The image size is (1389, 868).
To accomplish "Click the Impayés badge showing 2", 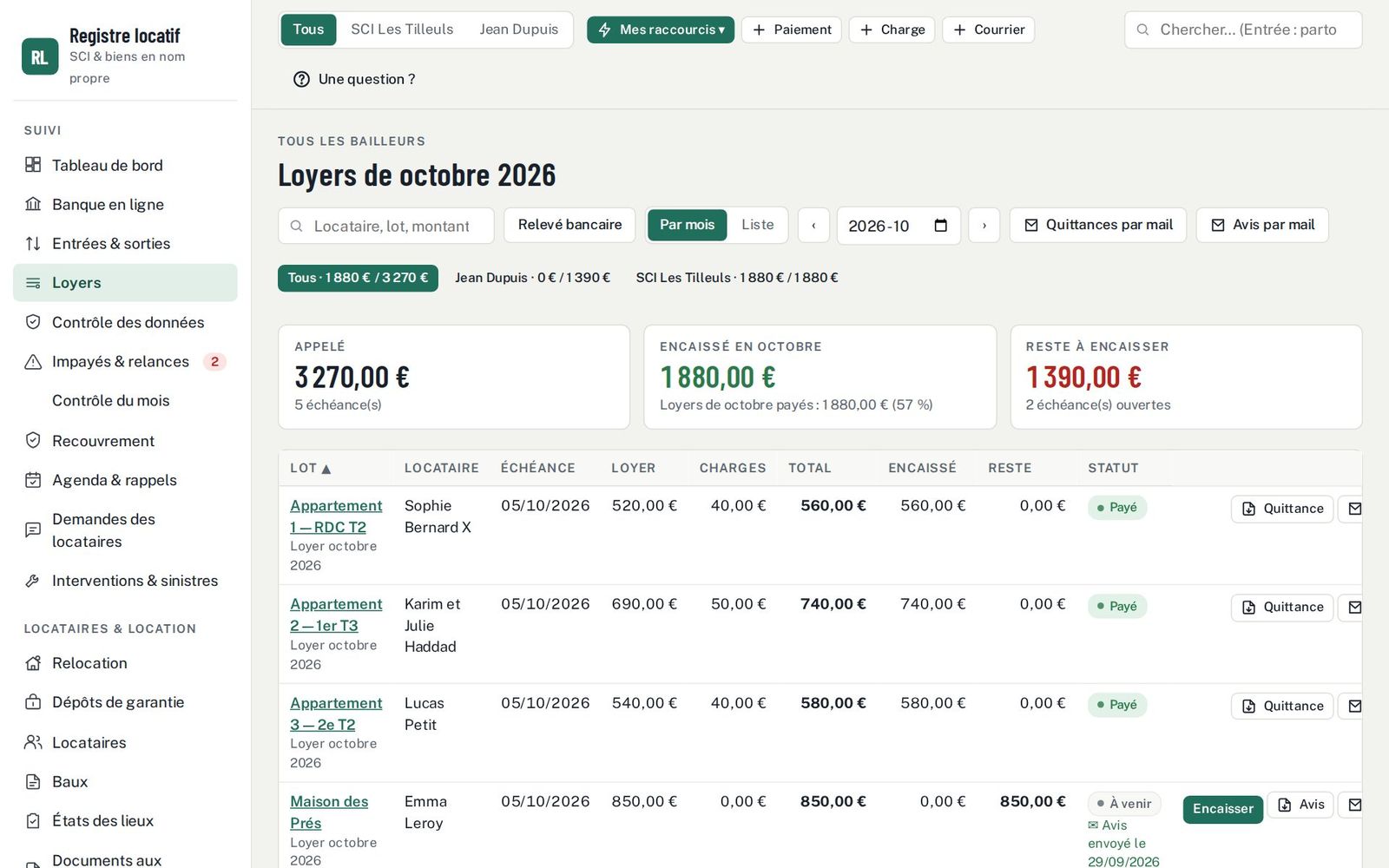I will [x=214, y=361].
